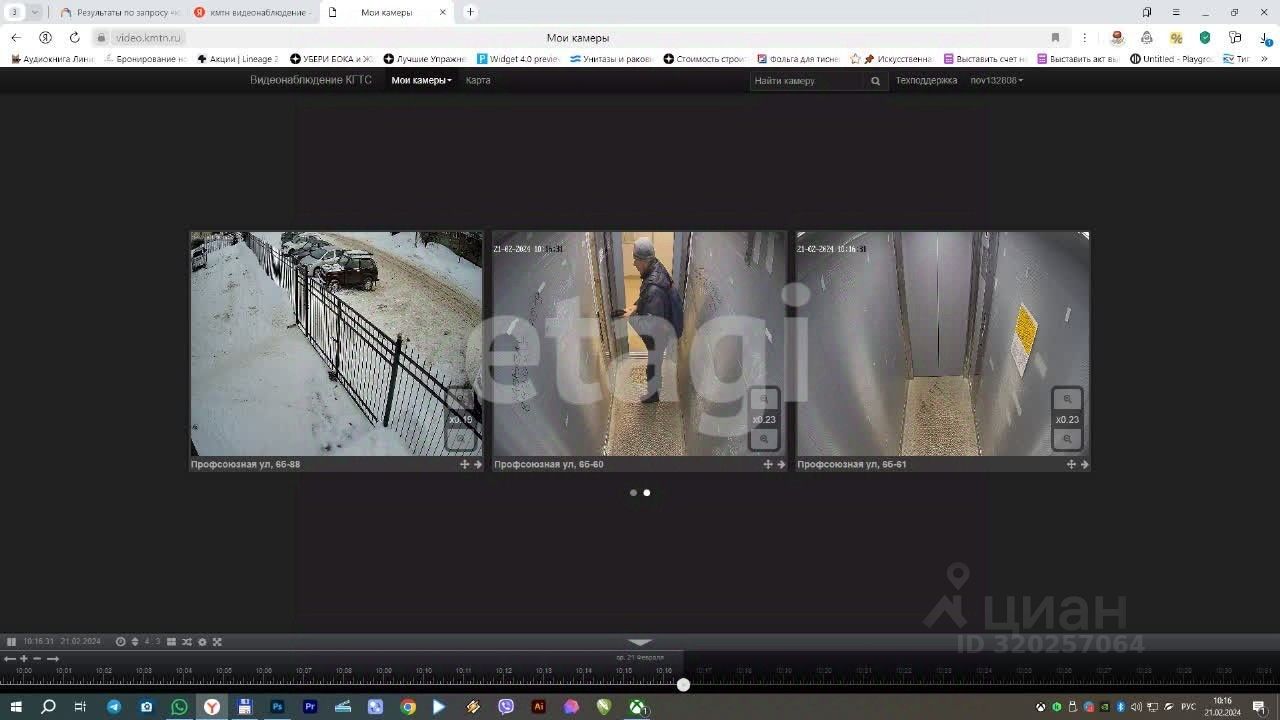Click the Найти камеру search field

pyautogui.click(x=807, y=81)
